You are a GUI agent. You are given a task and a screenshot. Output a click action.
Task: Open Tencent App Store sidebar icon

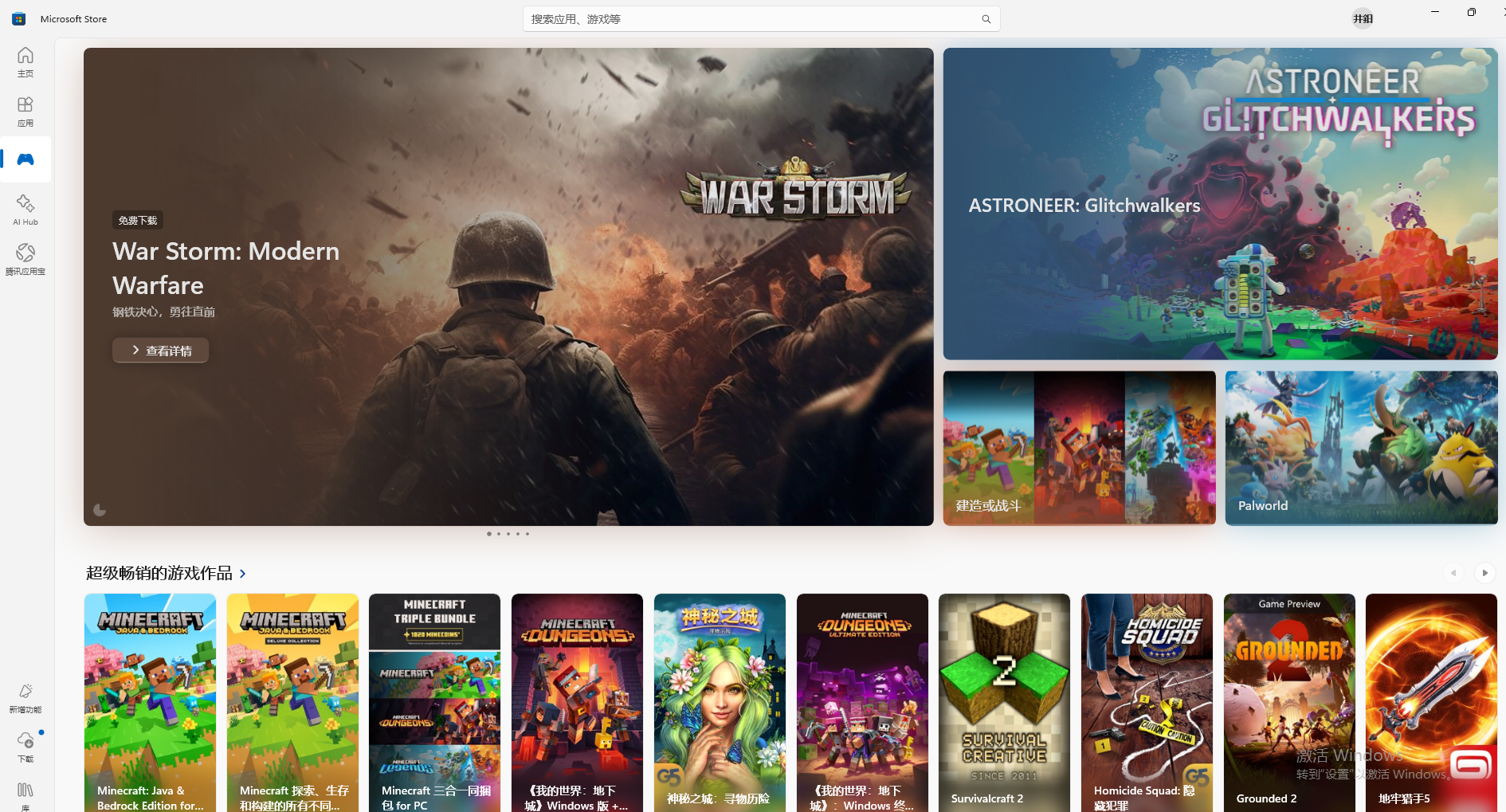pos(25,260)
